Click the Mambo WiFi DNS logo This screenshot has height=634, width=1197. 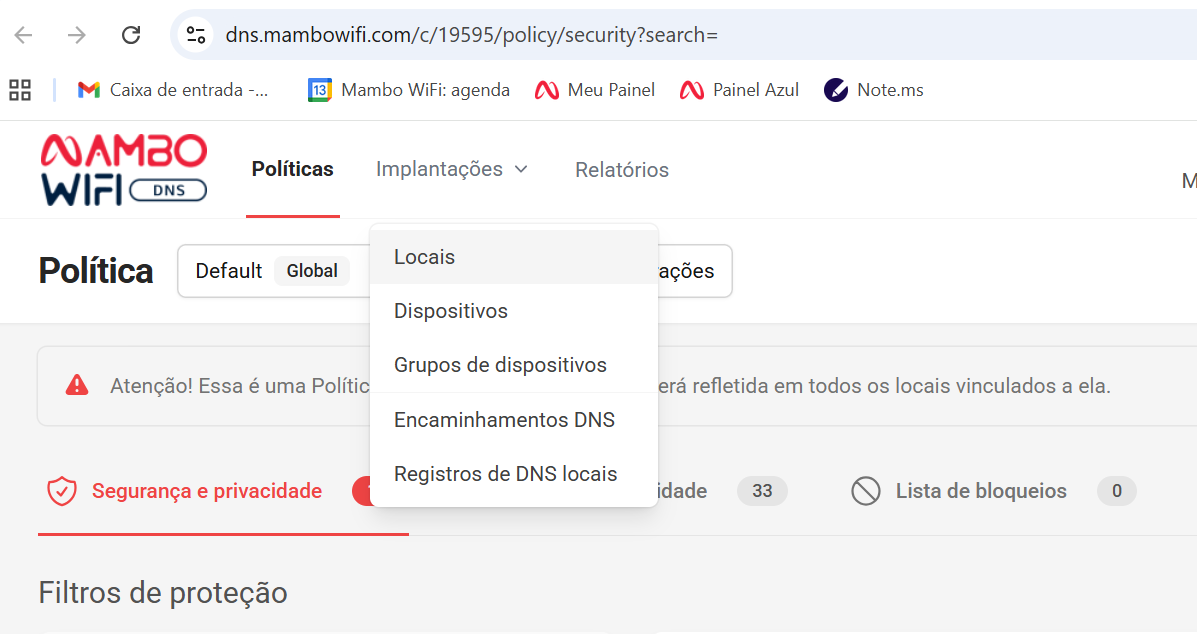coord(123,169)
